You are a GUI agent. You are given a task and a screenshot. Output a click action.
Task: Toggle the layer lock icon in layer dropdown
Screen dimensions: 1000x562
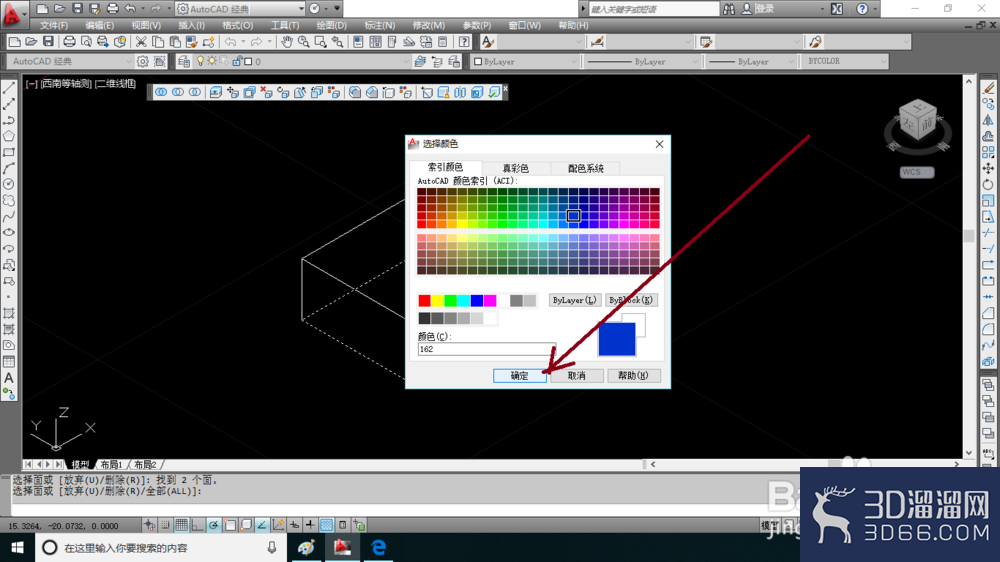(x=237, y=61)
